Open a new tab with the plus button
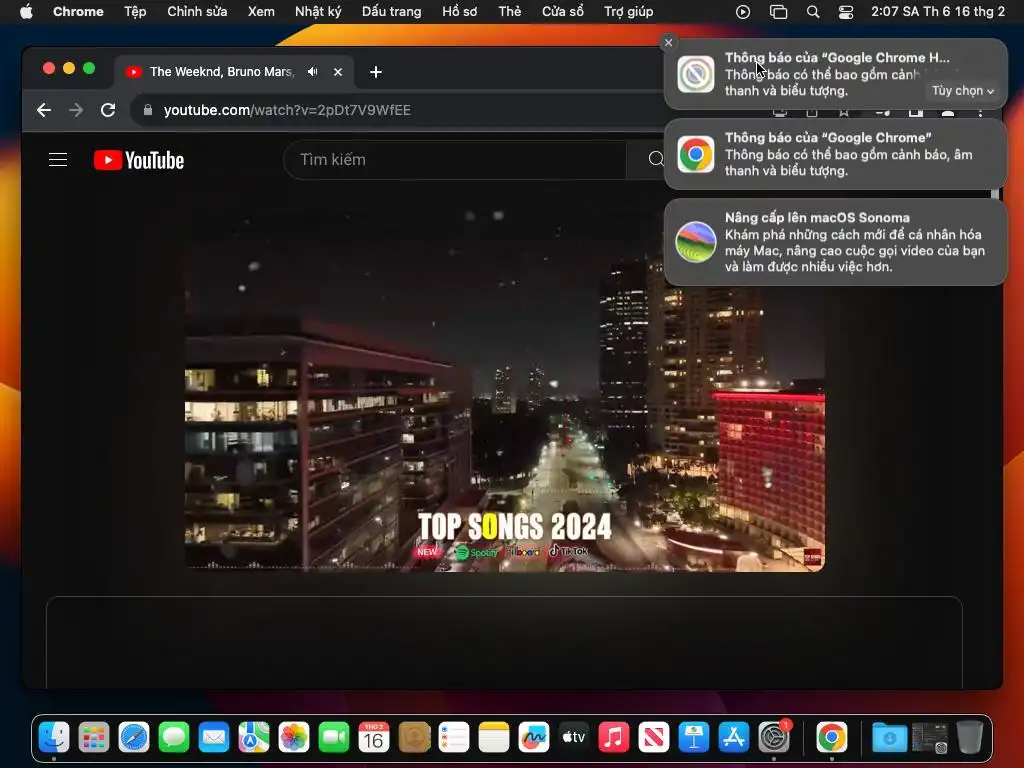Viewport: 1024px width, 768px height. tap(376, 72)
